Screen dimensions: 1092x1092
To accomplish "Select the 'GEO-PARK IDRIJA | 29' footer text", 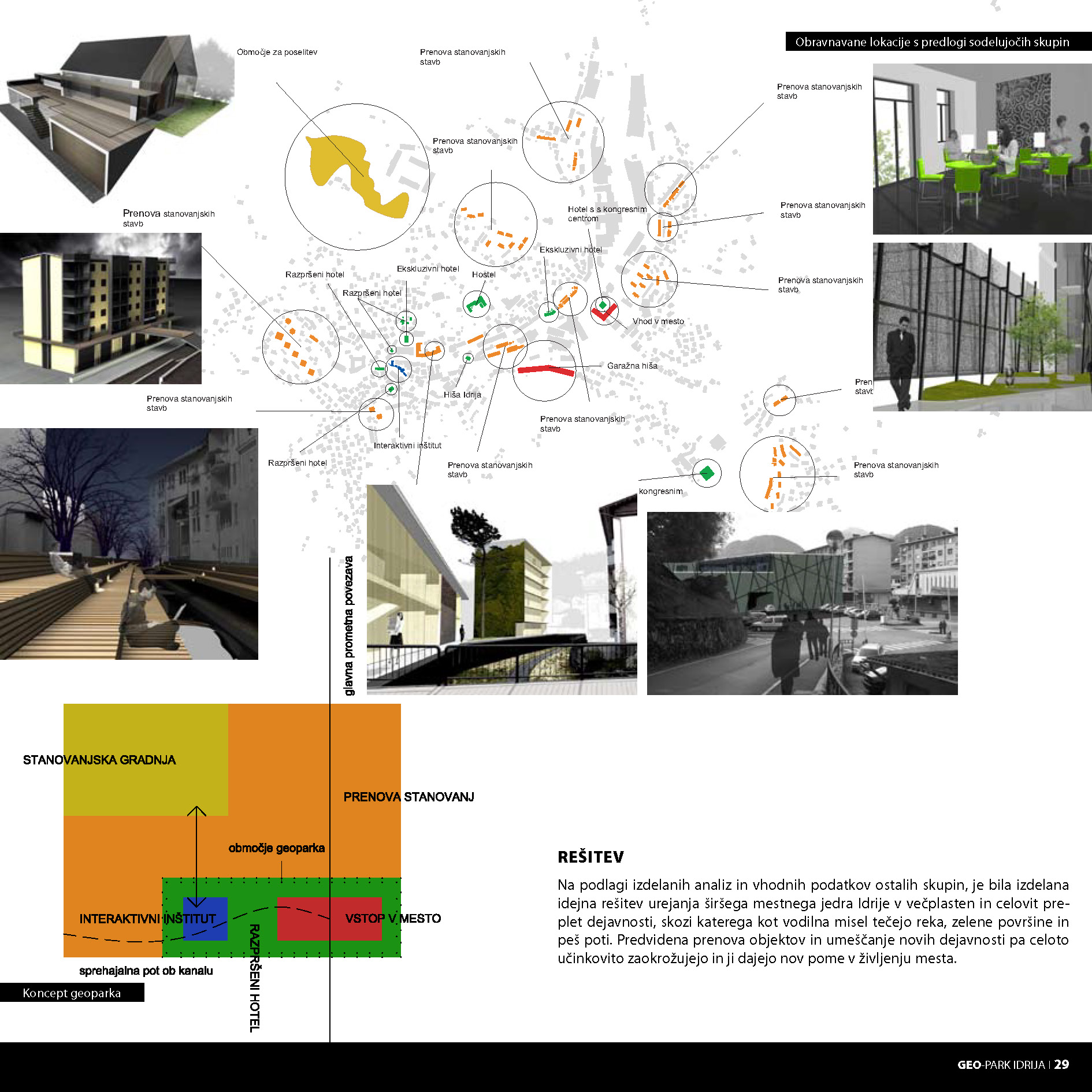I will click(1013, 1064).
